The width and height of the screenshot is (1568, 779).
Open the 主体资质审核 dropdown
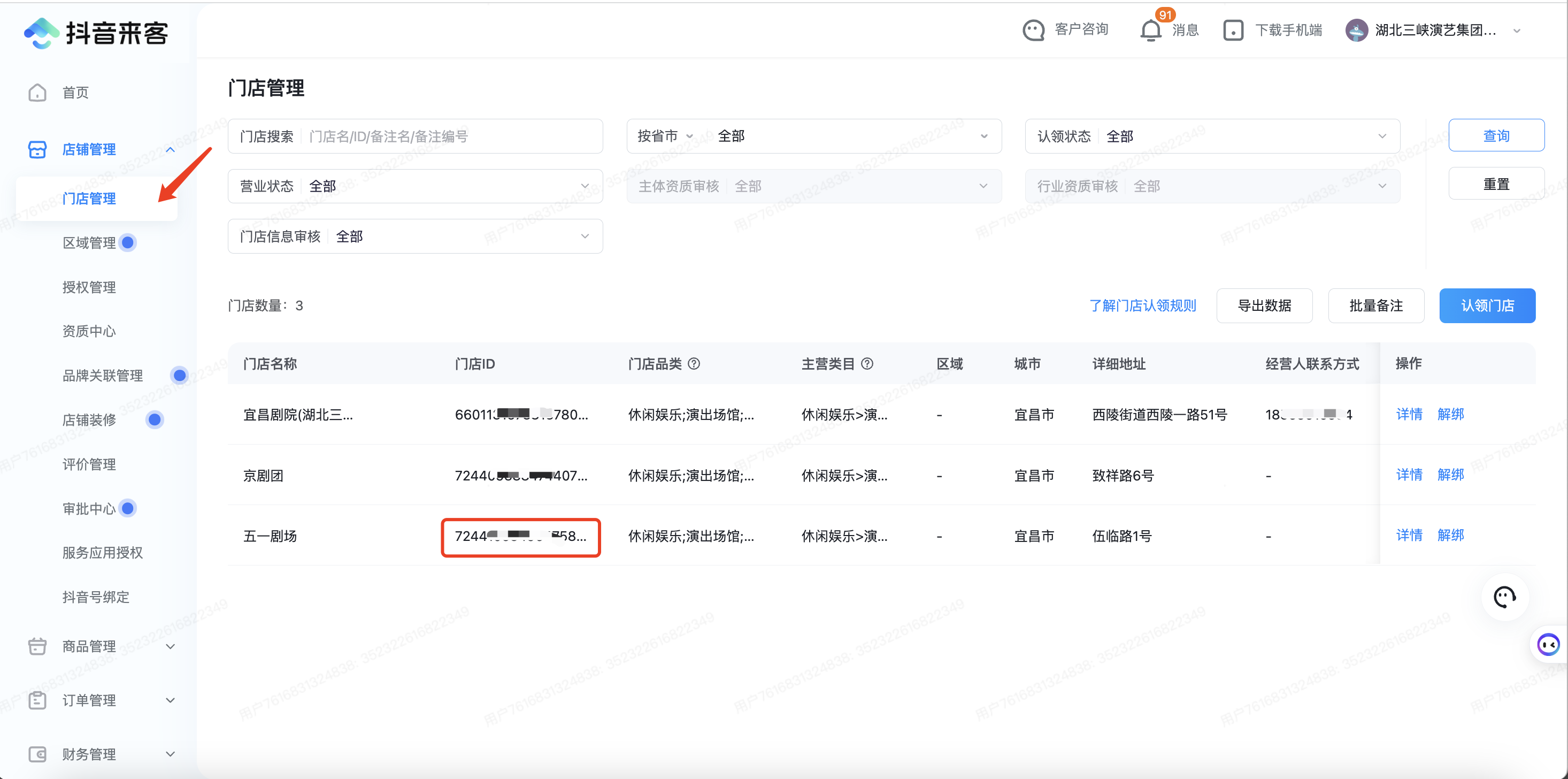[814, 186]
